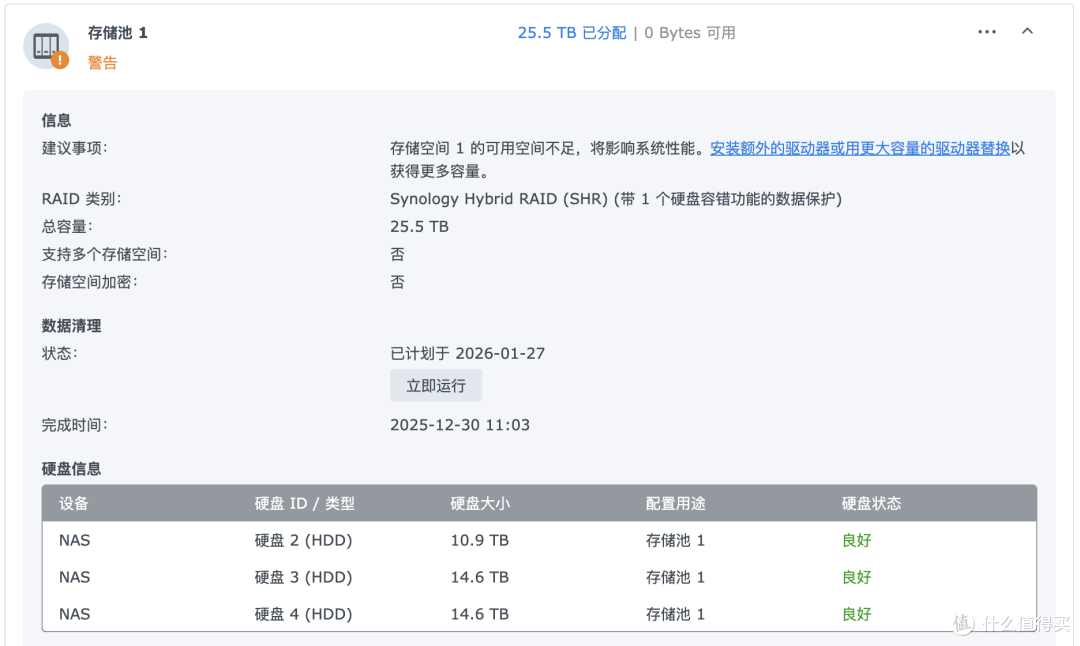The image size is (1080, 646).
Task: Click the 10.9 TB disk size cell
Action: (479, 540)
